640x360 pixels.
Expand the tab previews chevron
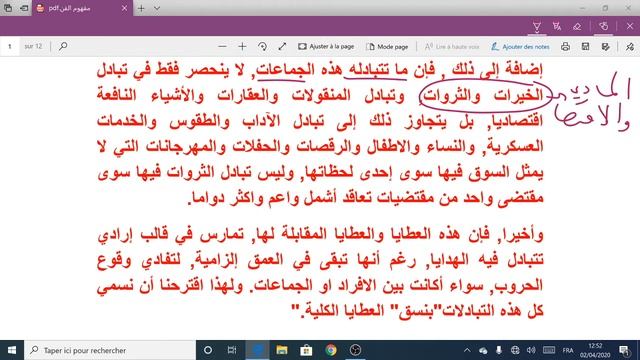pos(157,8)
